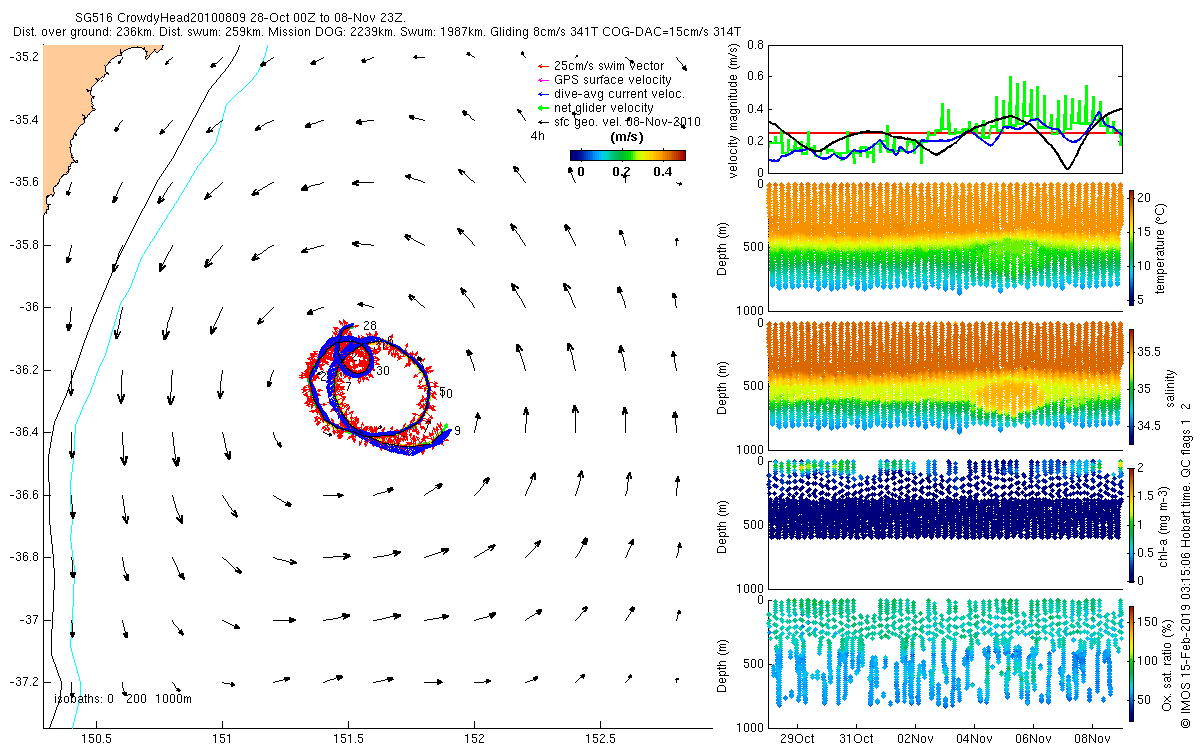1200x750 pixels.
Task: Click the chl-a colorbar
Action: [1133, 523]
